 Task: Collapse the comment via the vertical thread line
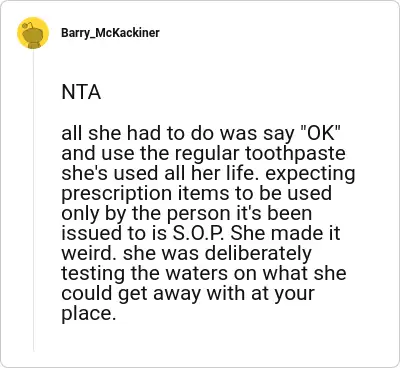pyautogui.click(x=33, y=200)
